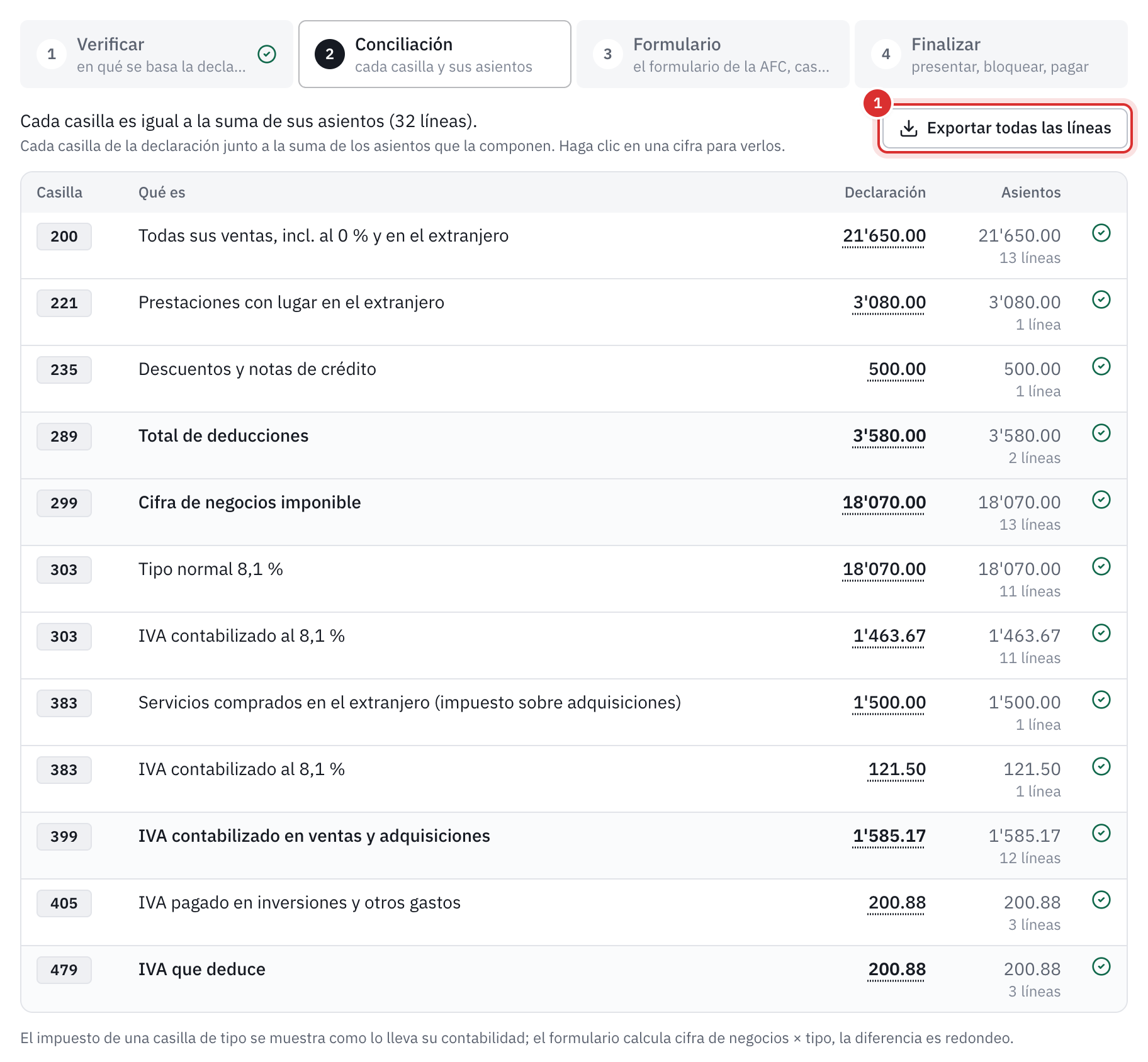Click the 121.50 declaration amount

(897, 769)
